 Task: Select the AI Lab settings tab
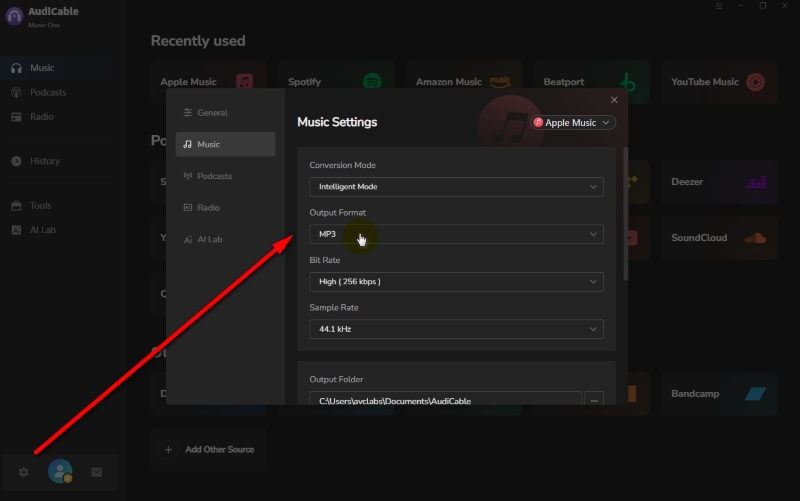pyautogui.click(x=226, y=239)
